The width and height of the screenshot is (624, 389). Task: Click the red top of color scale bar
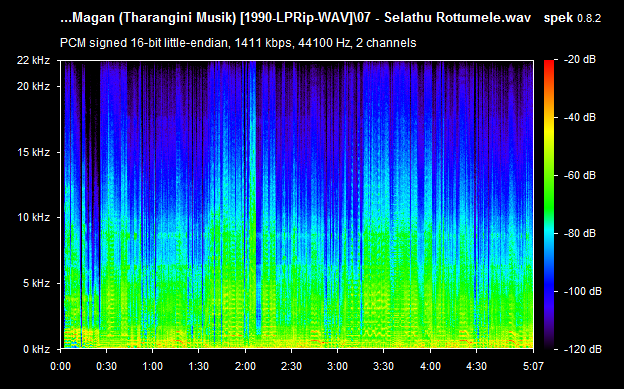tap(549, 65)
